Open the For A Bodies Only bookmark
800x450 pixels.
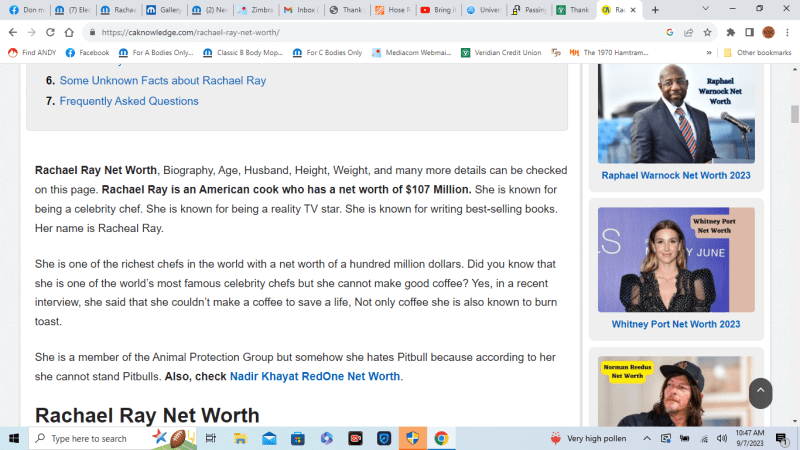(x=156, y=53)
